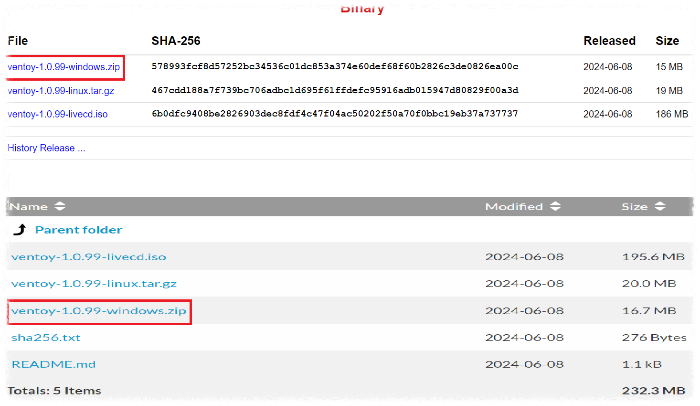Go to Parent folder

79,230
